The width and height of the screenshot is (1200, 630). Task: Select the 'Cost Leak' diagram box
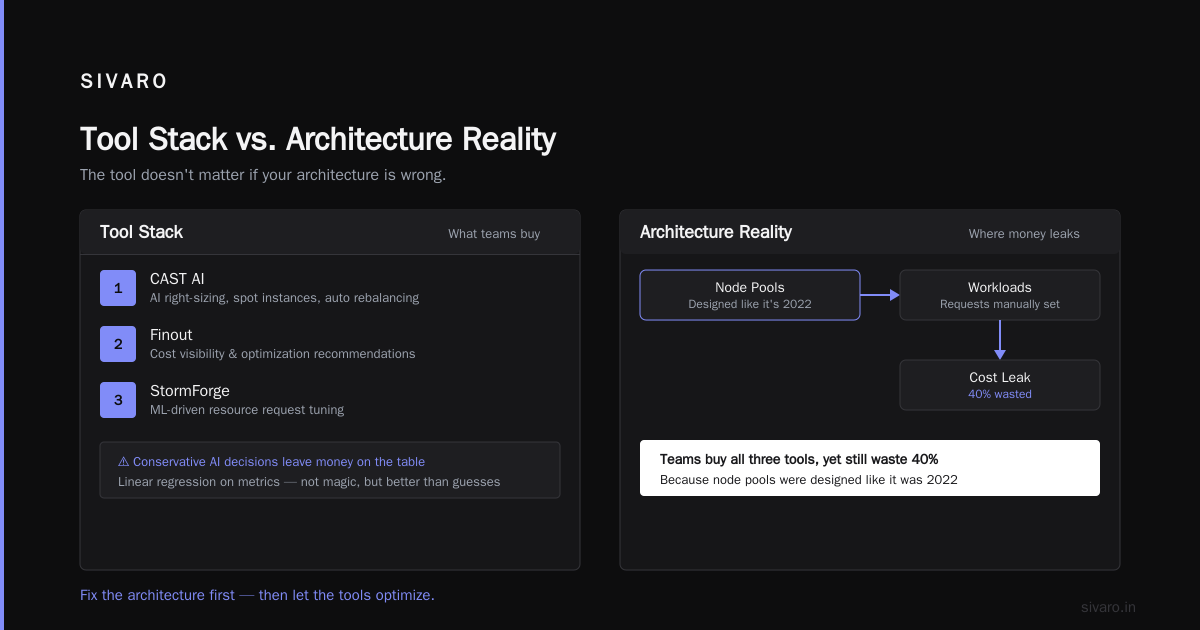pyautogui.click(x=1000, y=385)
